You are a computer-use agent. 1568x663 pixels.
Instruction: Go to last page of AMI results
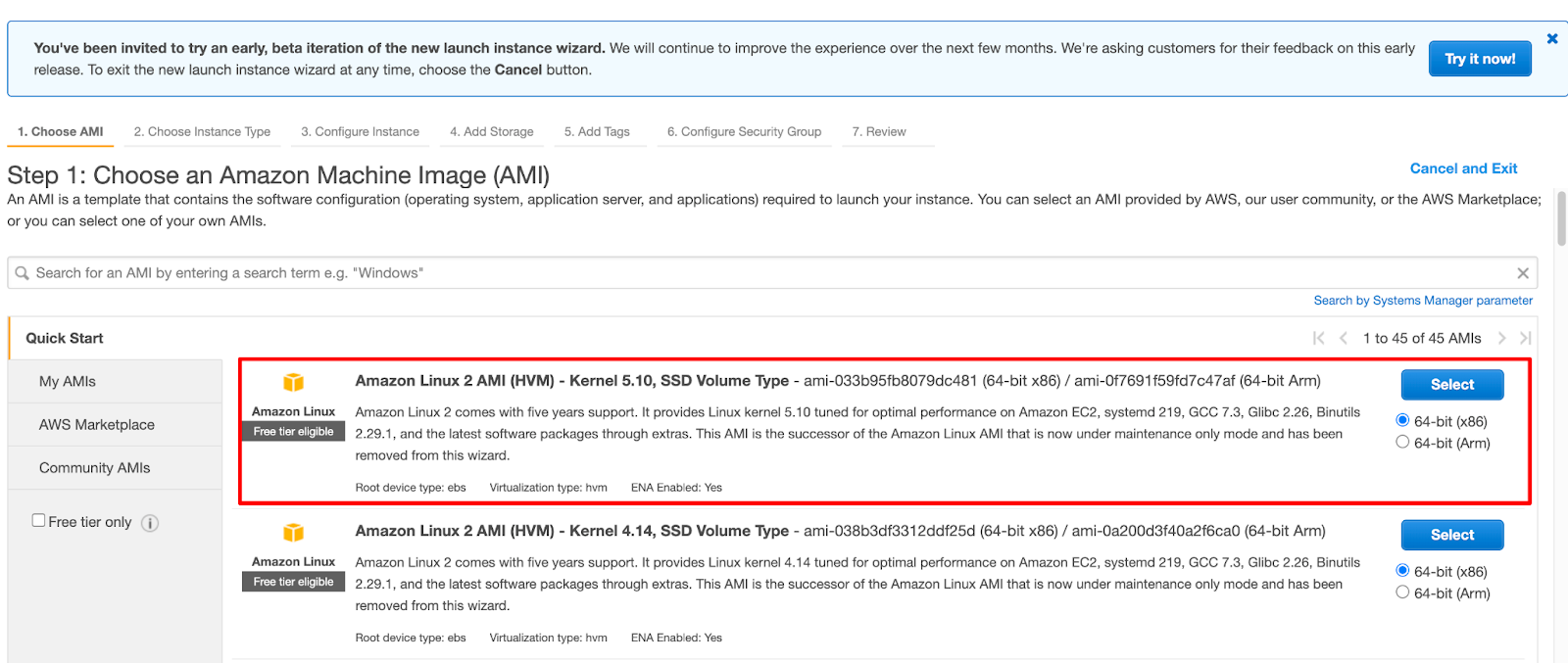click(x=1525, y=338)
